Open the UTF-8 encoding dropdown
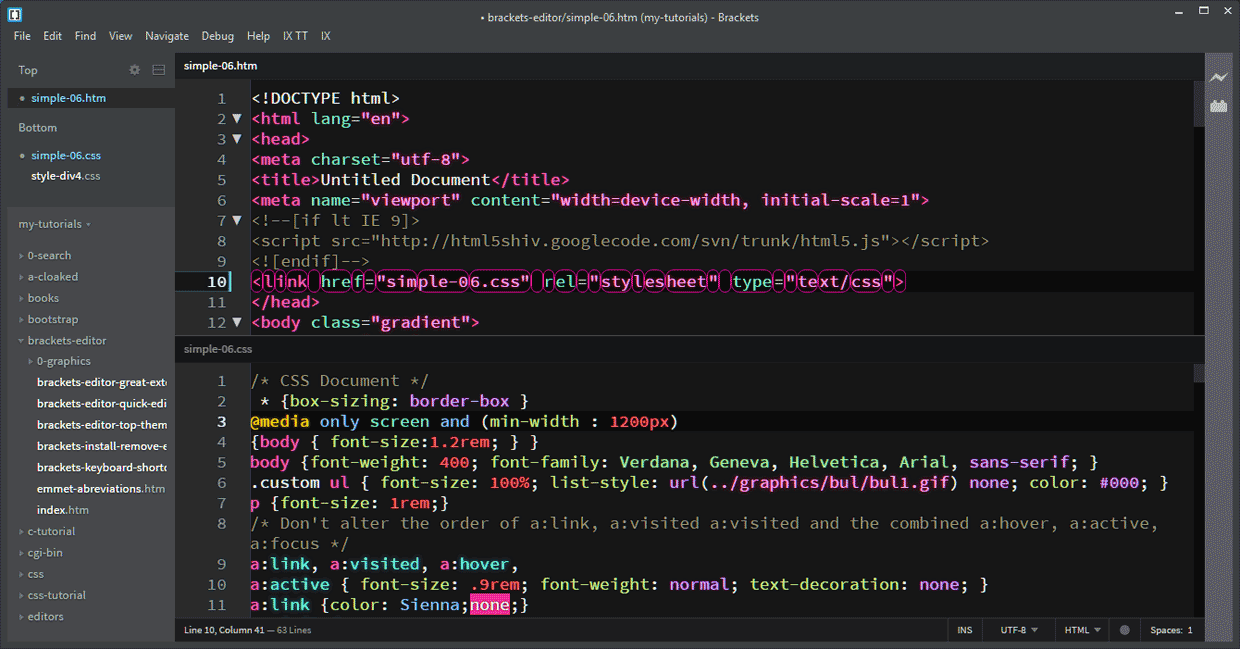This screenshot has height=649, width=1240. pos(1018,631)
